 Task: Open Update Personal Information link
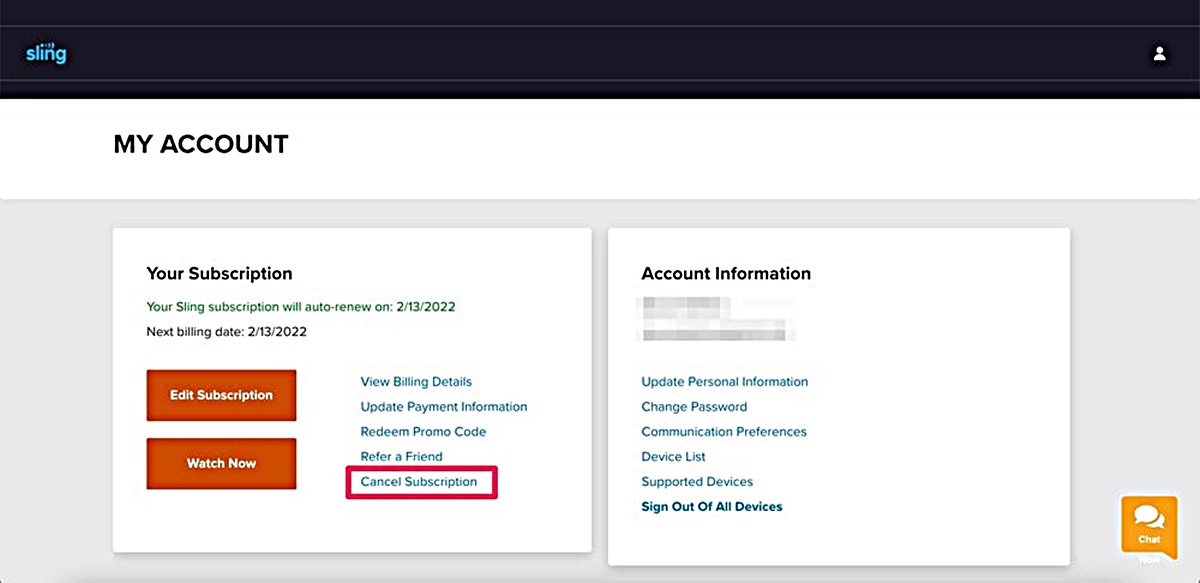coord(724,382)
